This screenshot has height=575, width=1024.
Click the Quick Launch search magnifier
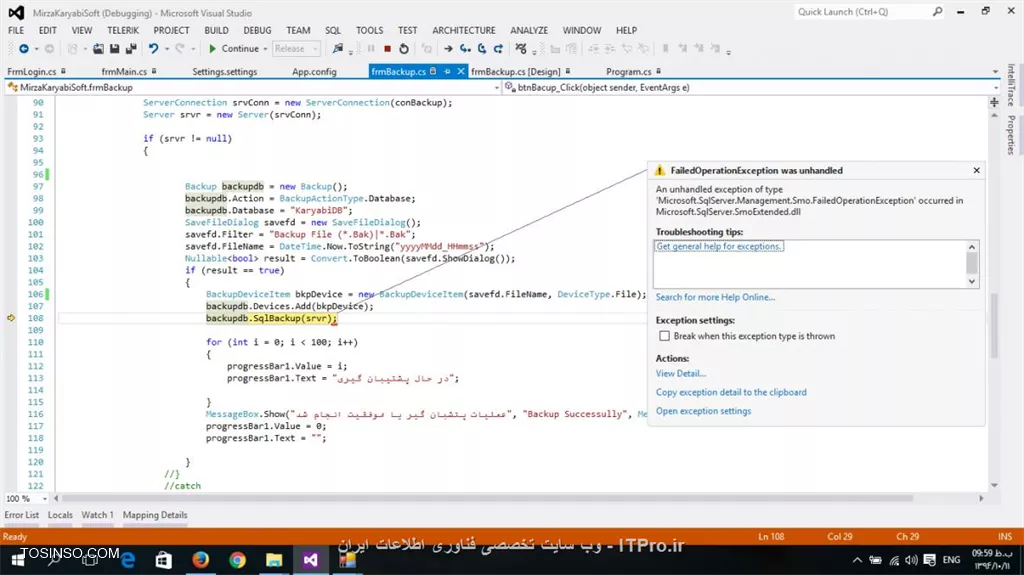pyautogui.click(x=937, y=12)
